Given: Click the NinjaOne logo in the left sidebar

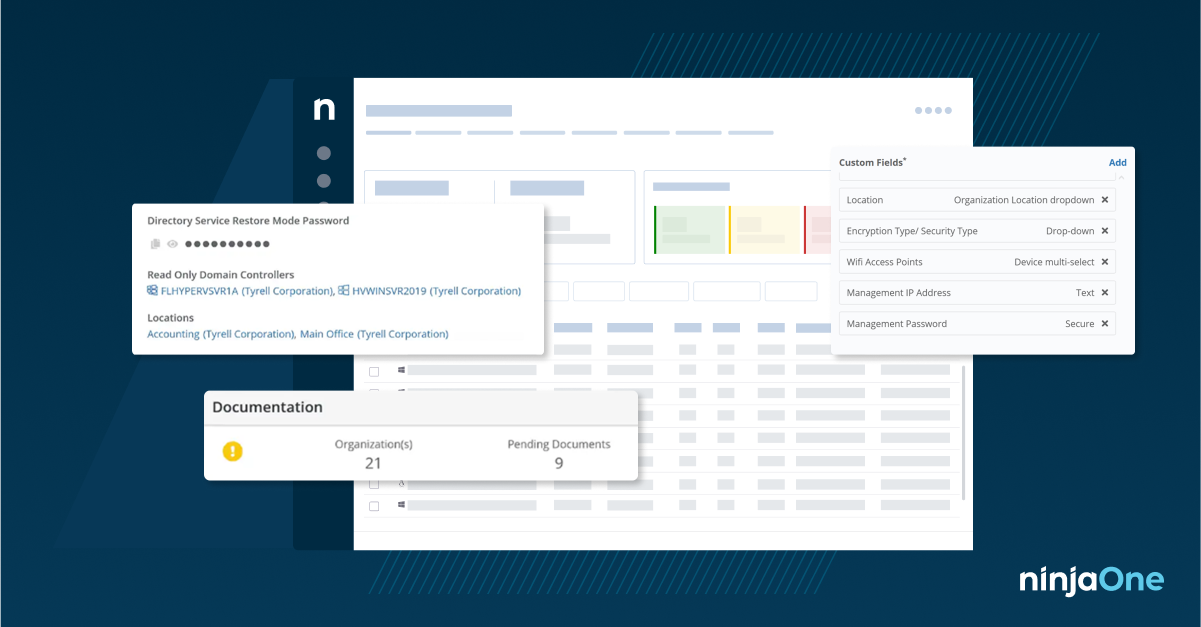Looking at the screenshot, I should click(323, 109).
